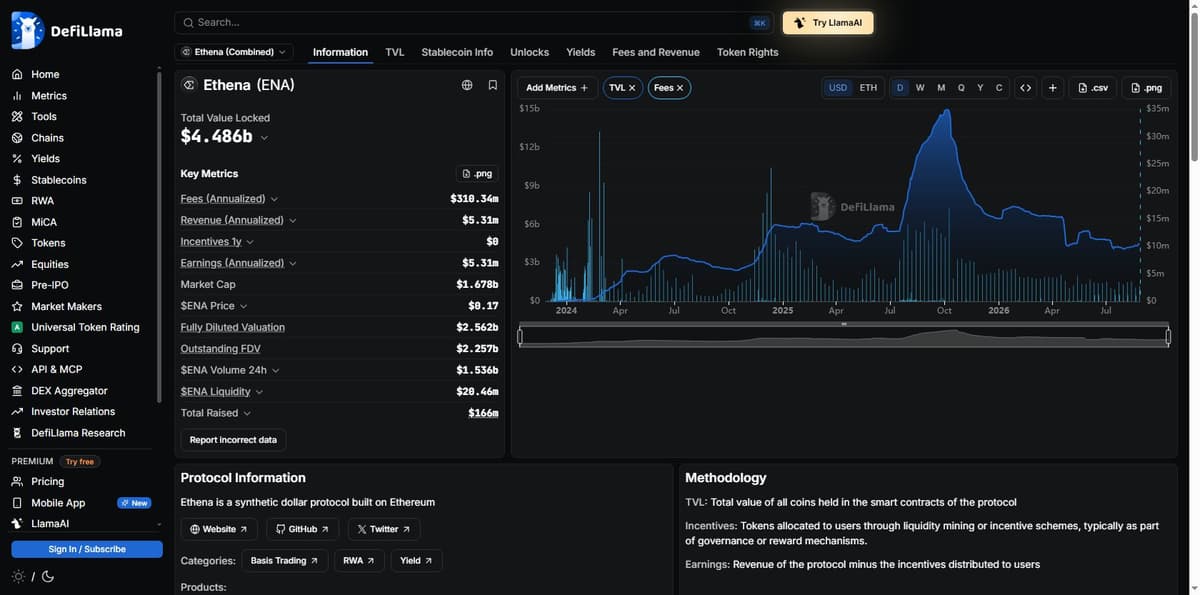The width and height of the screenshot is (1200, 595).
Task: Open Home icon in sidebar
Action: tap(17, 74)
